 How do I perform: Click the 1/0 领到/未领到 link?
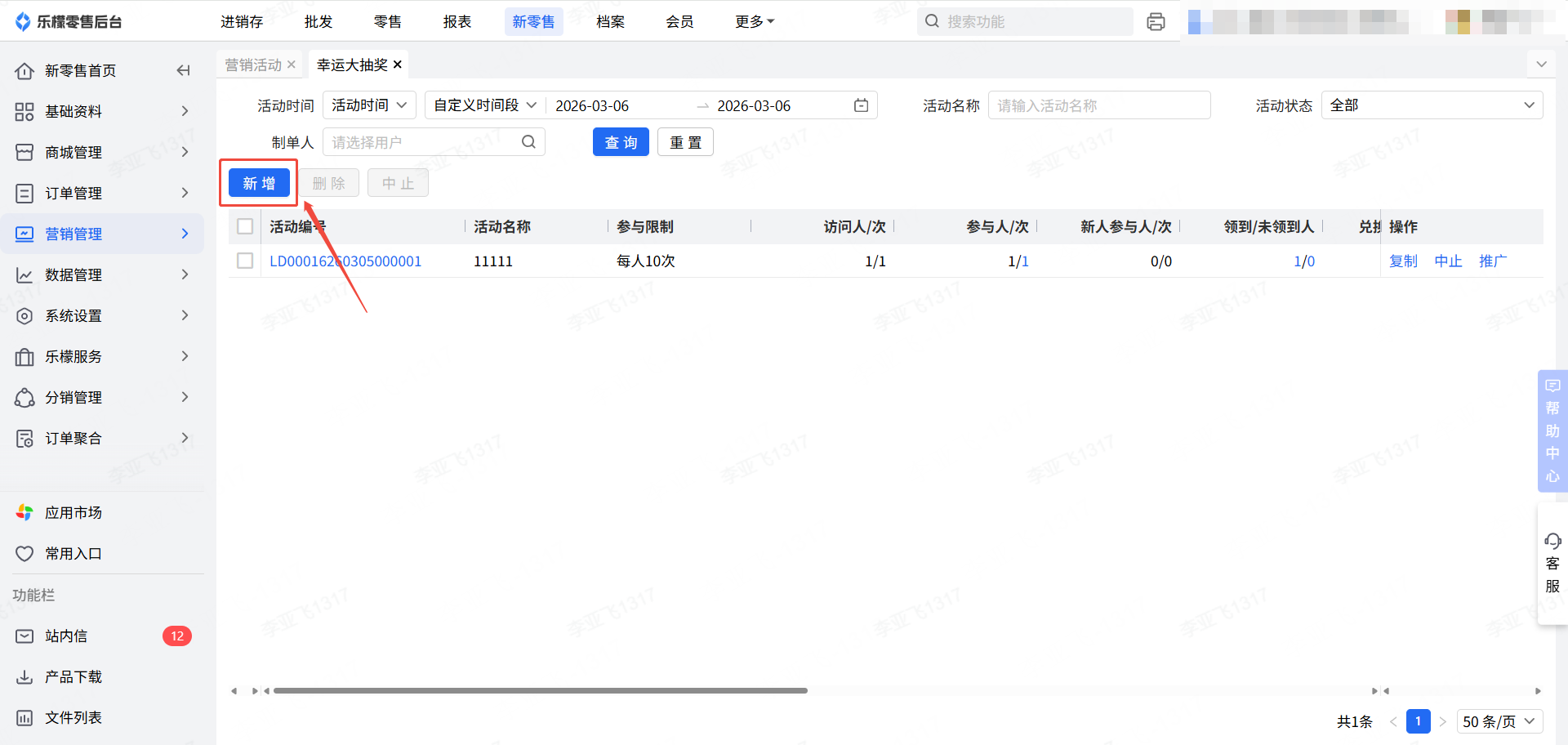point(1304,261)
